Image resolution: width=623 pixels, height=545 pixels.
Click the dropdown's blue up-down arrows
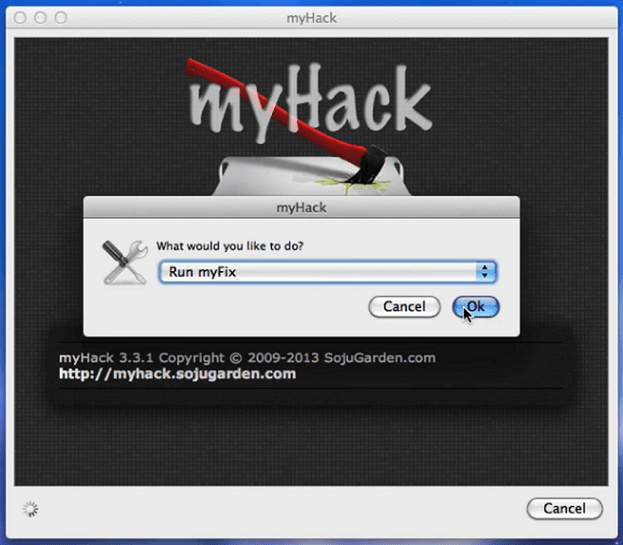tap(486, 272)
